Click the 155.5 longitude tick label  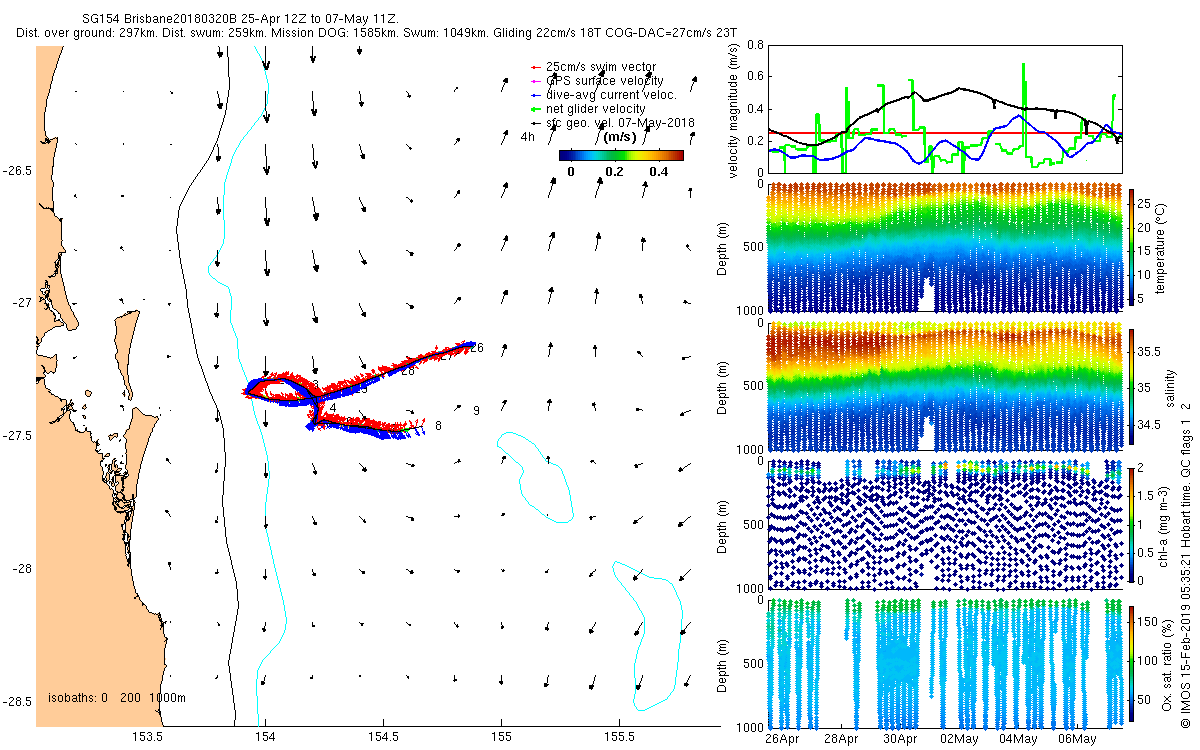coord(620,738)
